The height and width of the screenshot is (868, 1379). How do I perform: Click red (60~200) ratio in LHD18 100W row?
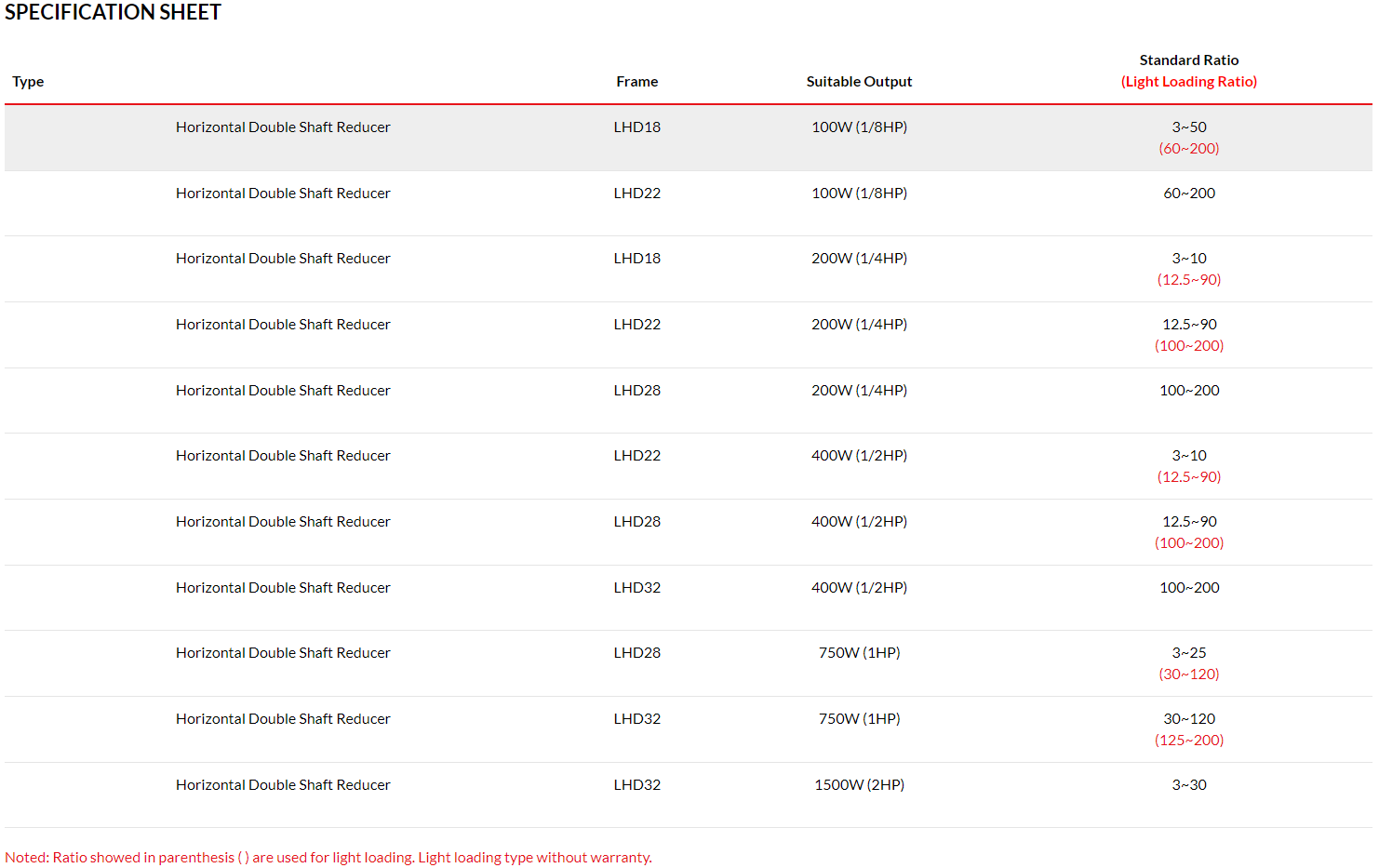1189,149
